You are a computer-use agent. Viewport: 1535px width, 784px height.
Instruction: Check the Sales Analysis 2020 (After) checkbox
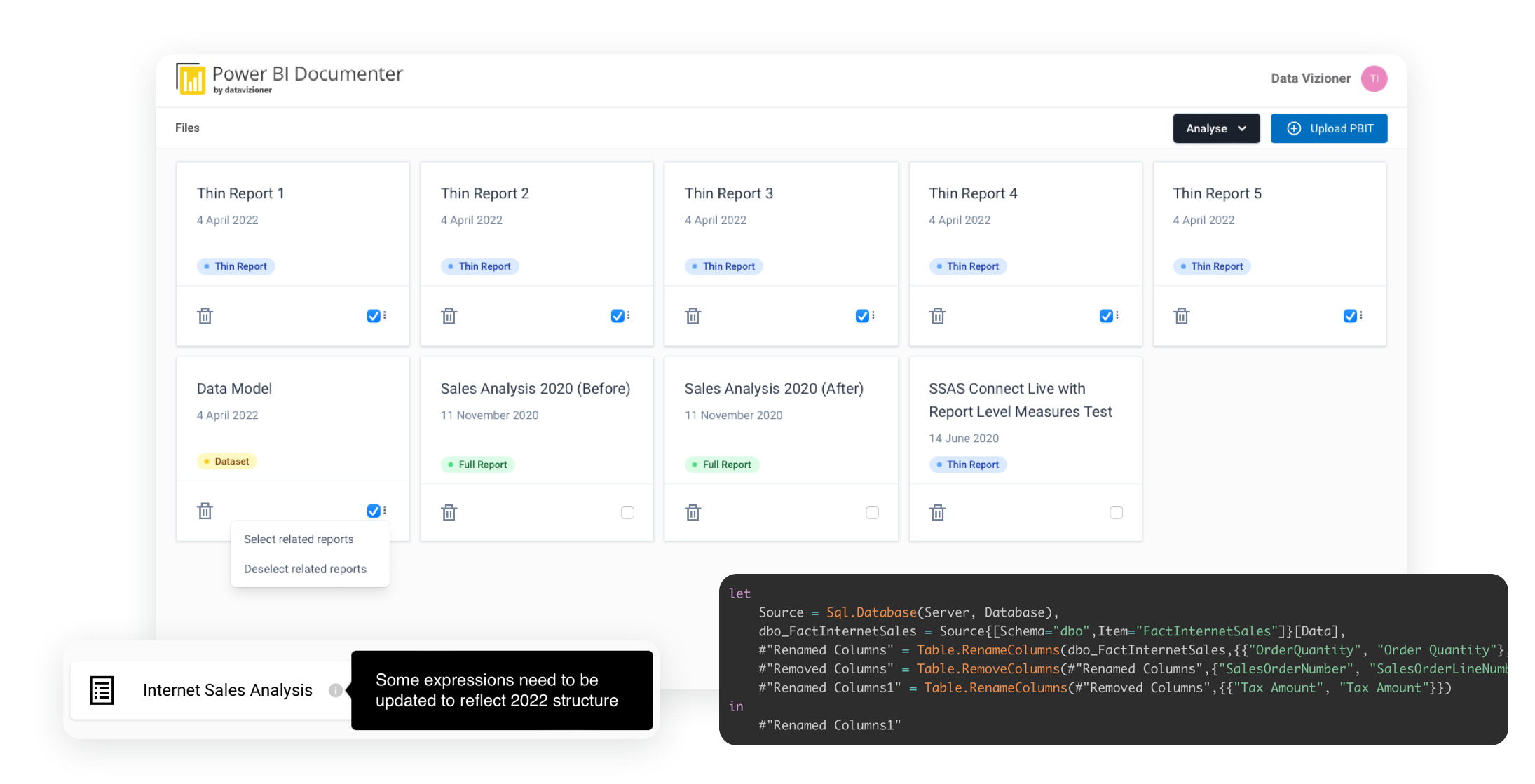(x=872, y=512)
